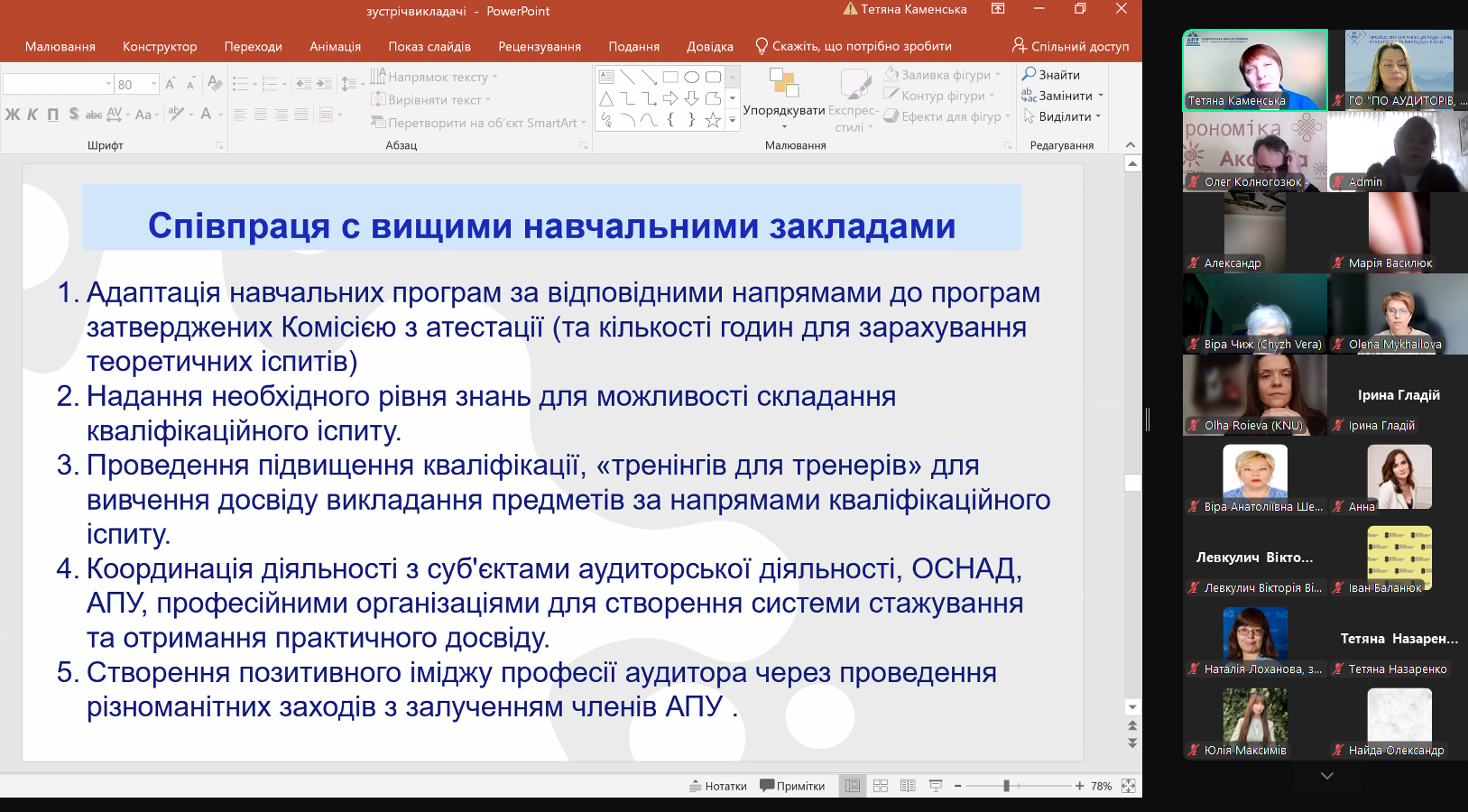Image resolution: width=1468 pixels, height=812 pixels.
Task: Align text right in paragraph group
Action: point(281,115)
